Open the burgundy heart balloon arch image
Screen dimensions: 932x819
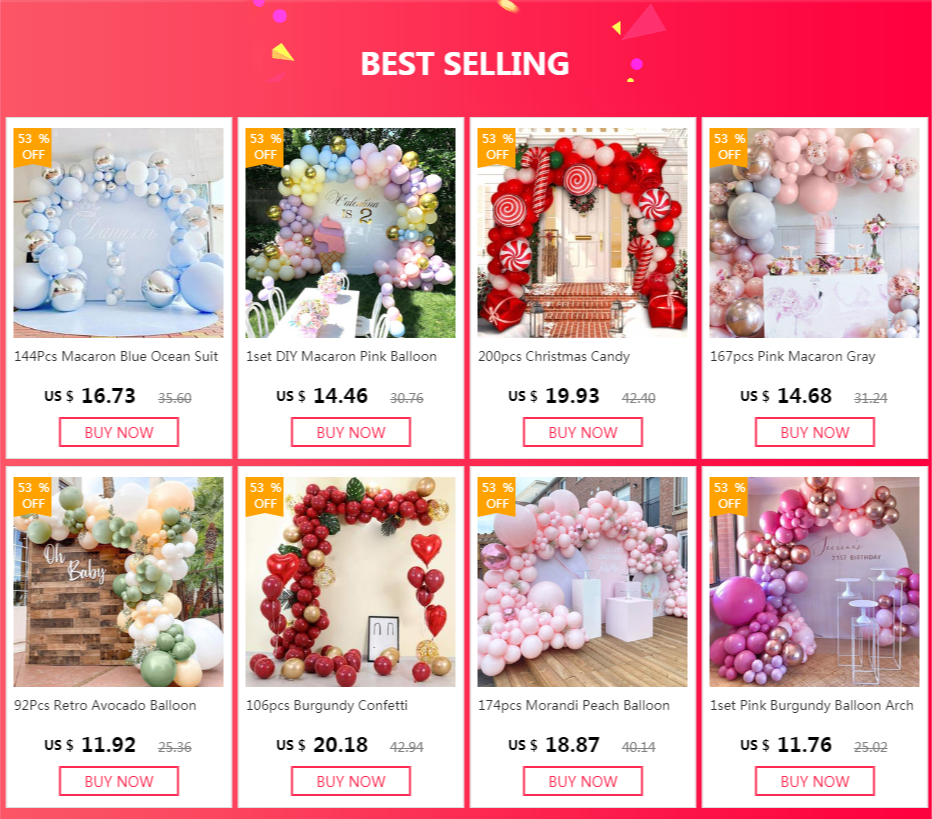[351, 582]
